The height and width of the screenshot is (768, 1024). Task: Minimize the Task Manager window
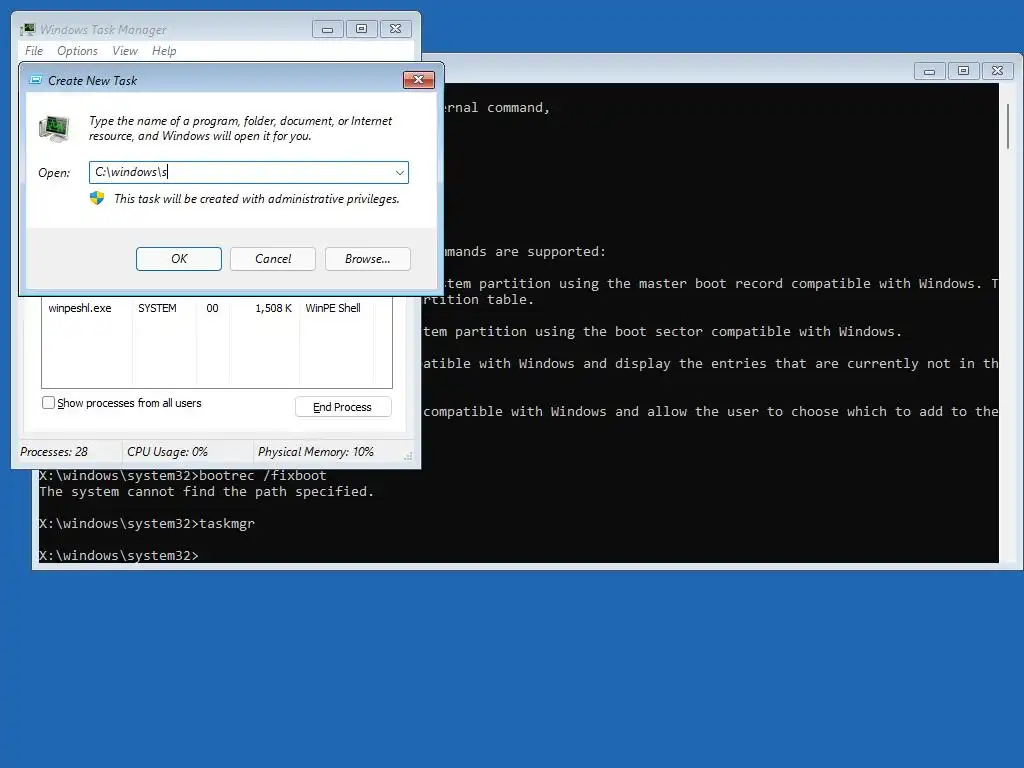pos(328,29)
